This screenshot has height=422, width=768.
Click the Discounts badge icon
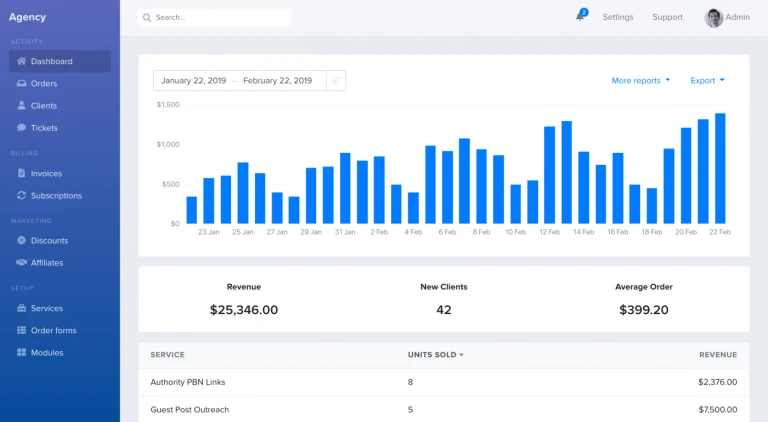(x=21, y=240)
